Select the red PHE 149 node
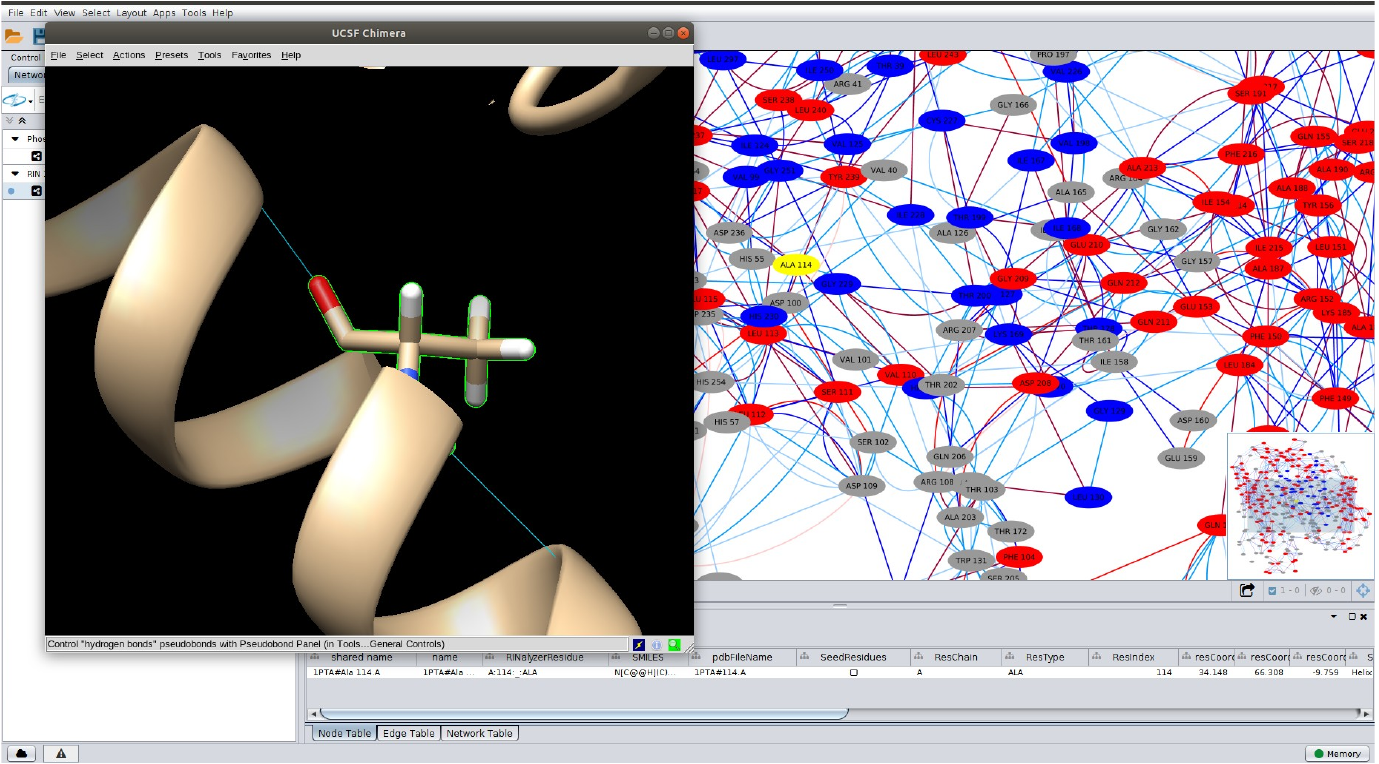1379x764 pixels. tap(1335, 398)
